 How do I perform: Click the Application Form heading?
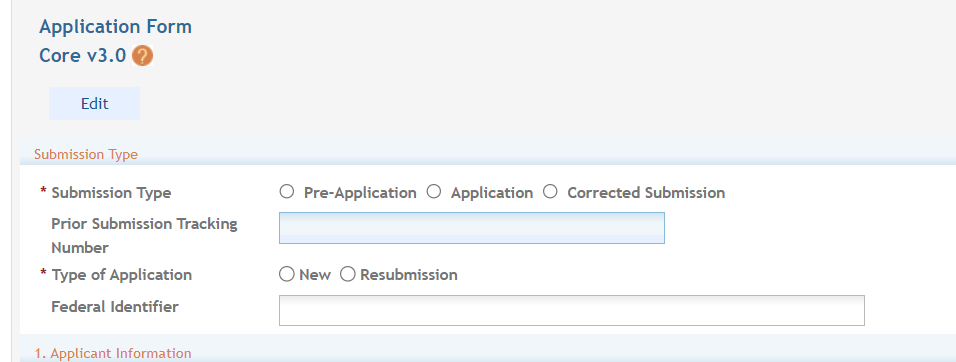(x=116, y=27)
